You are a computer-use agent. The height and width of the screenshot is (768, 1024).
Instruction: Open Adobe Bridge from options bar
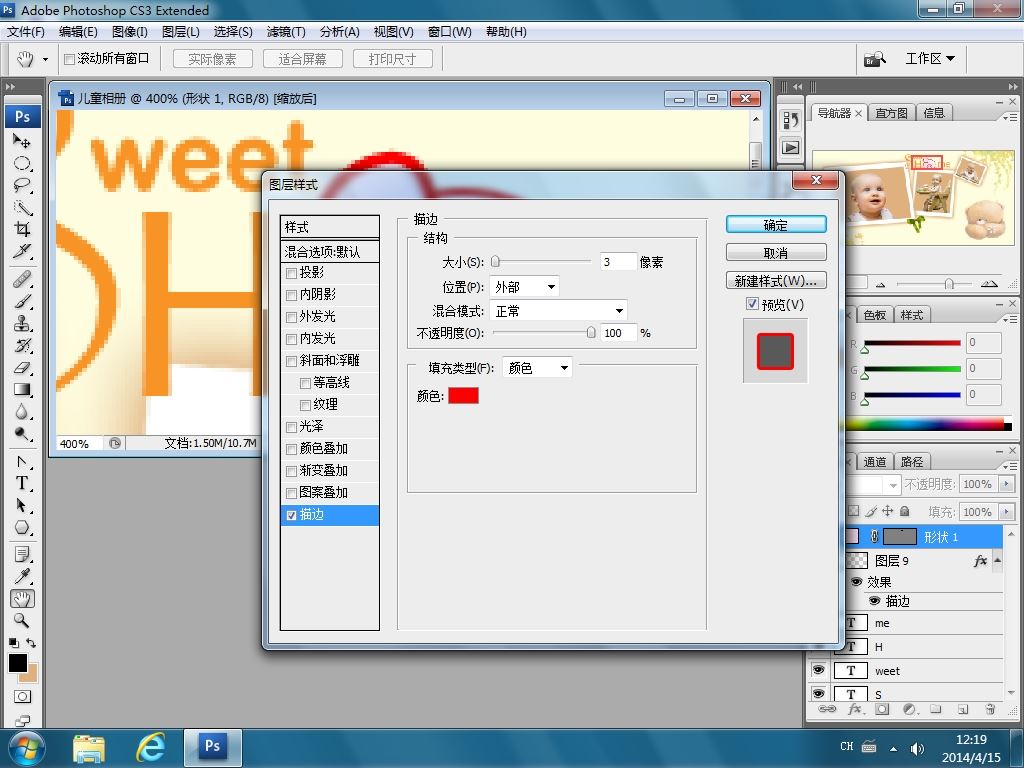coord(874,59)
